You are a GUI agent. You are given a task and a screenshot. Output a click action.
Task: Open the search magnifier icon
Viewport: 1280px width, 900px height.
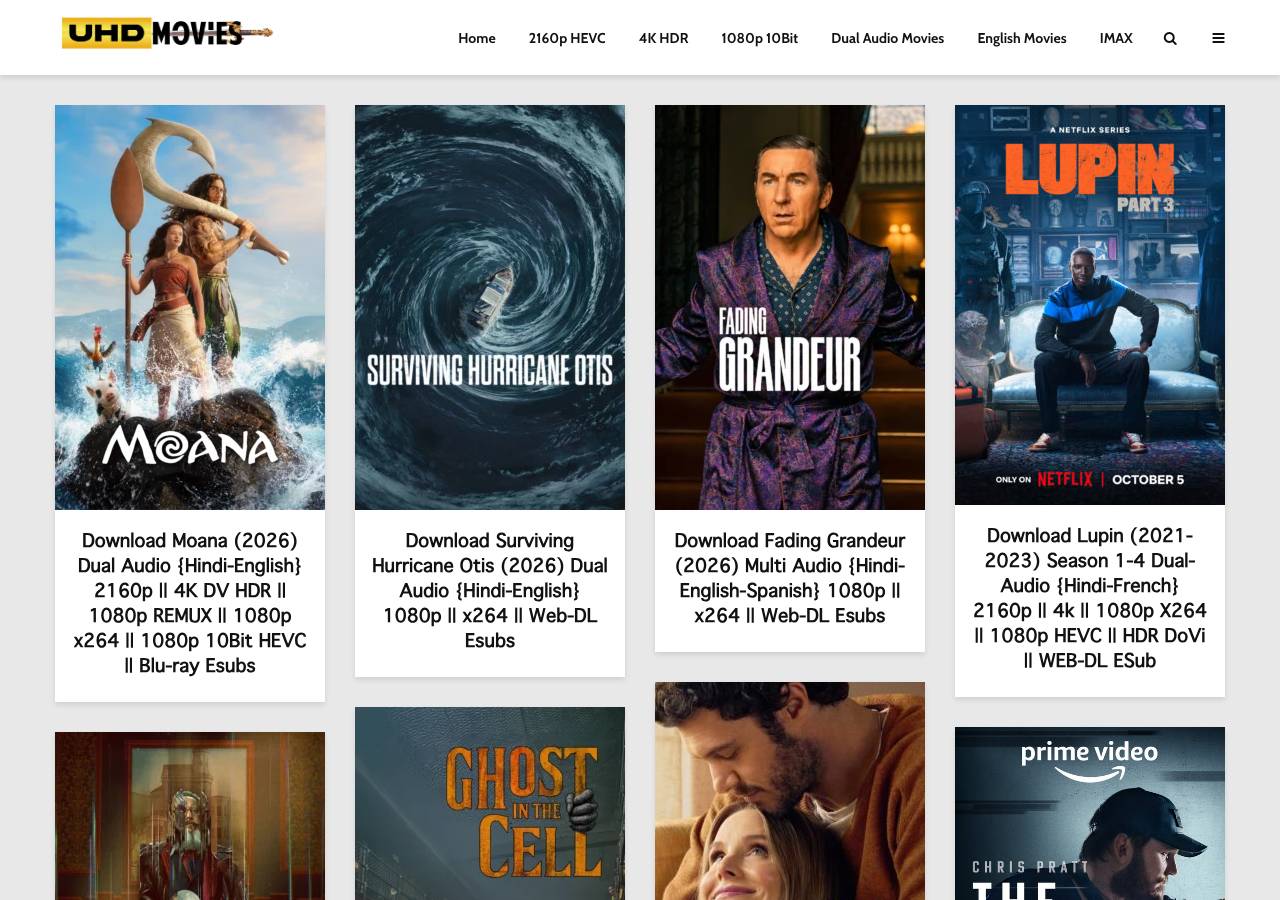tap(1170, 38)
